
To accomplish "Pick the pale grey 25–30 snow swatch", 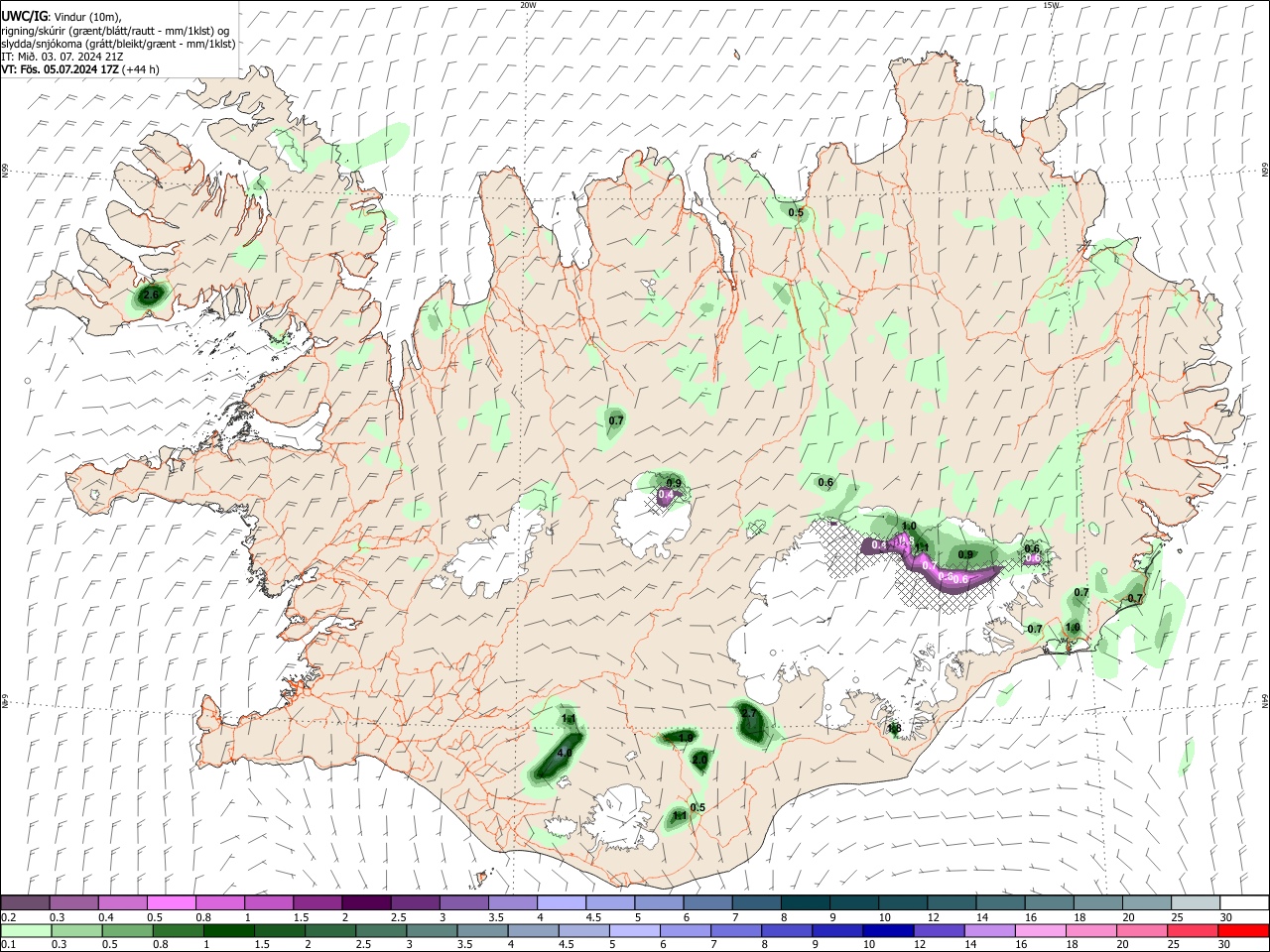I will [1195, 902].
